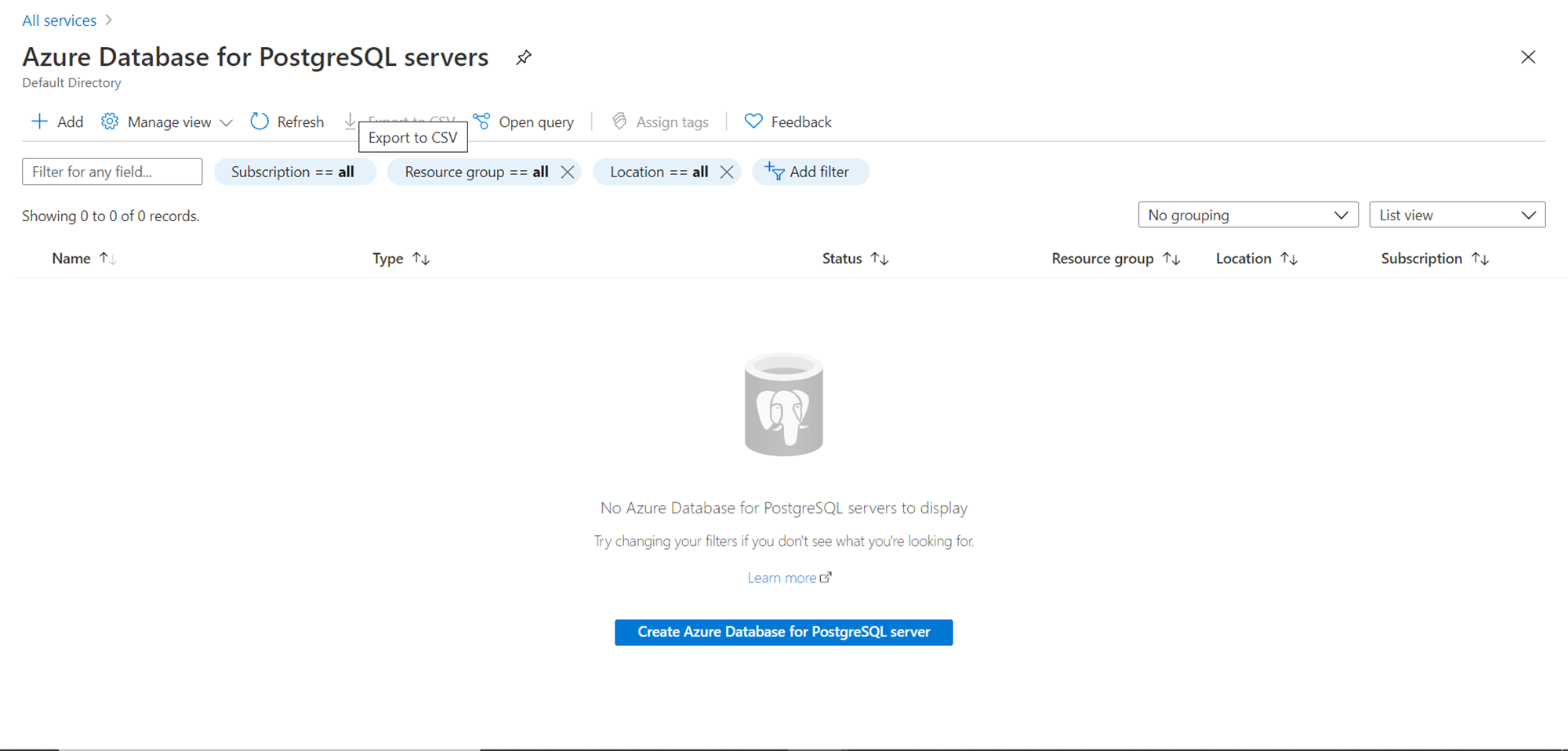The width and height of the screenshot is (1568, 751).
Task: Click the Showing 0 to 0 records text
Action: (x=111, y=216)
